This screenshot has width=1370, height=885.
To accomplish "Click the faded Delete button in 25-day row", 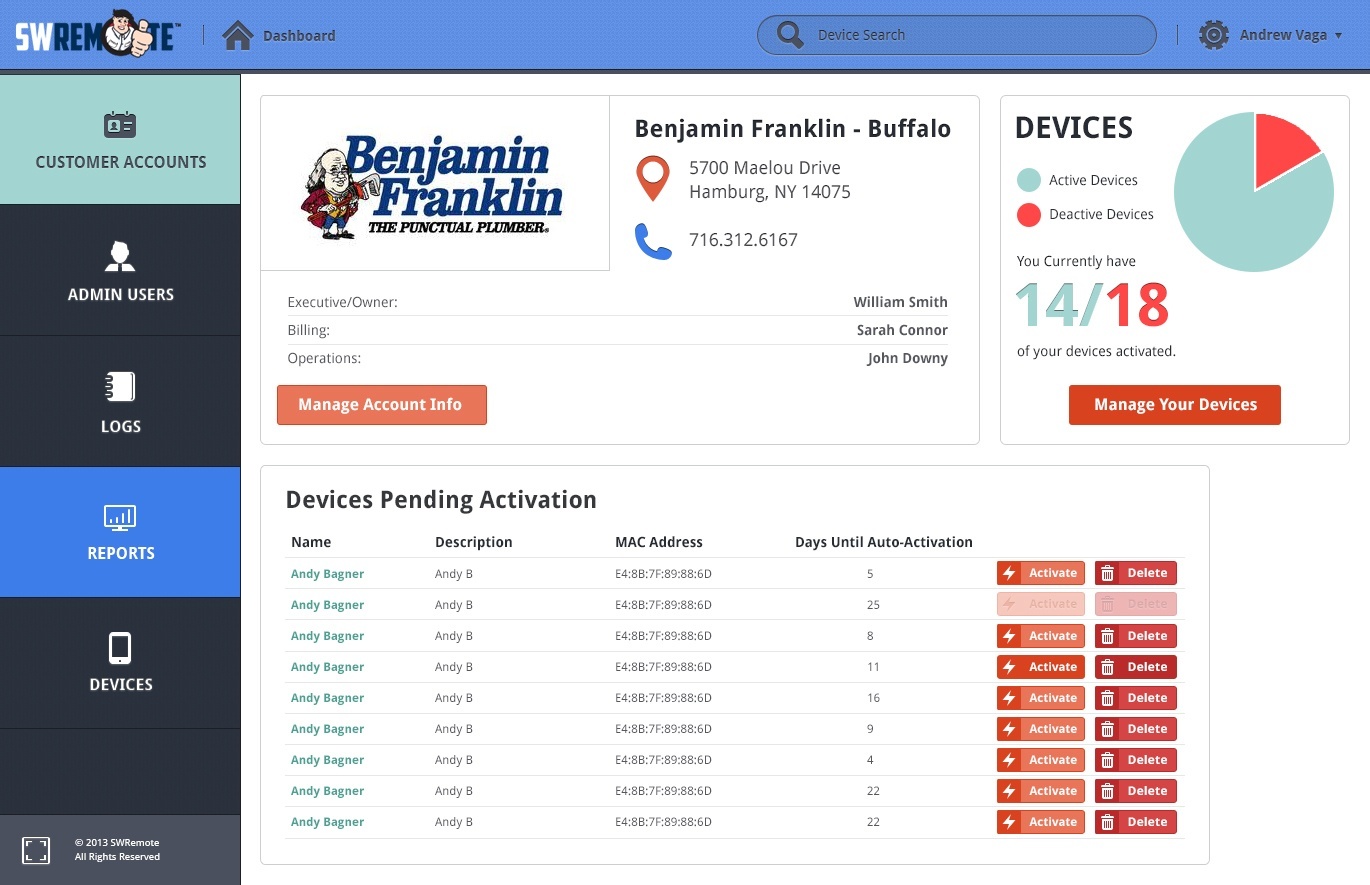I will [x=1136, y=604].
